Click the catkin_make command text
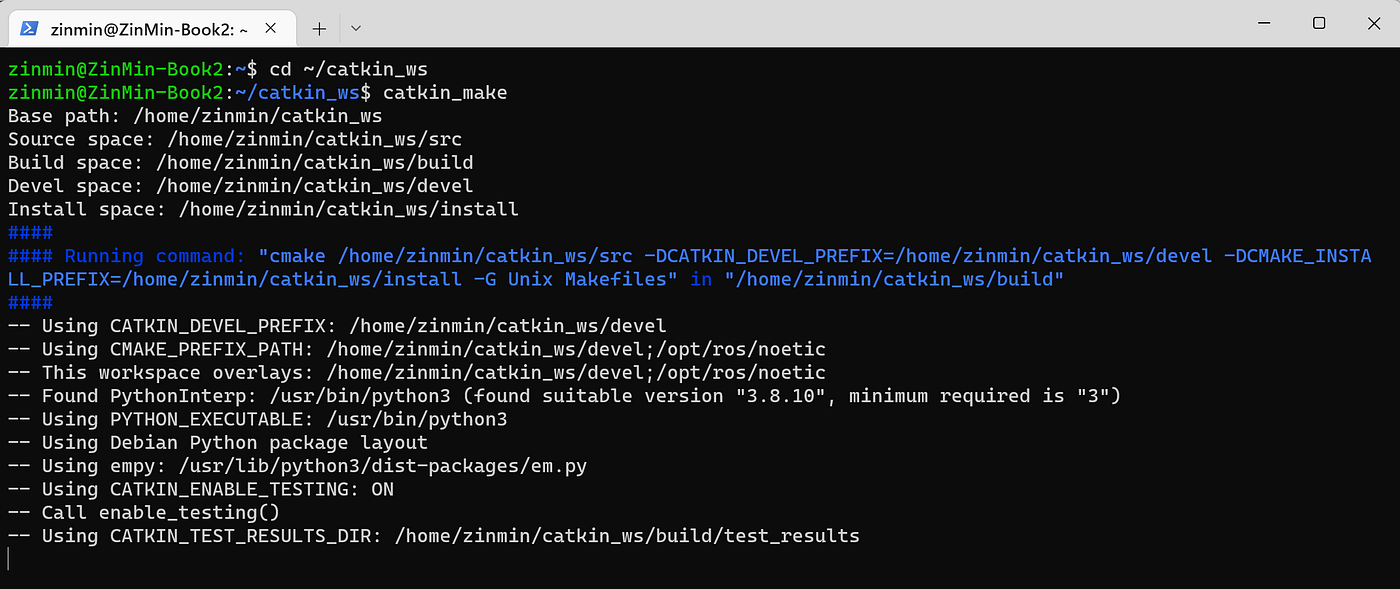 (445, 93)
